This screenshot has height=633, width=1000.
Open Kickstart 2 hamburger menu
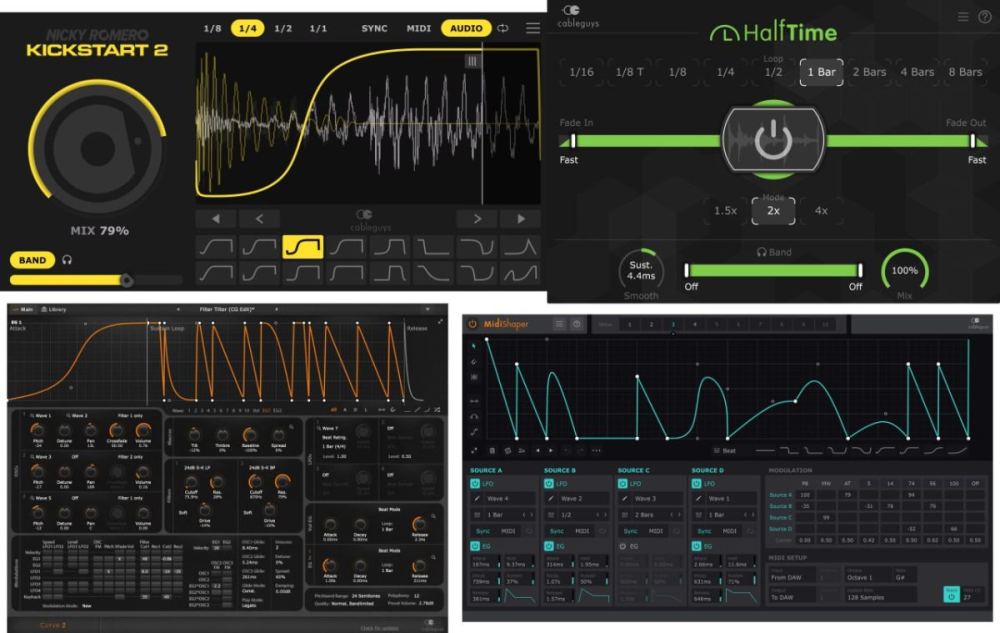[533, 28]
